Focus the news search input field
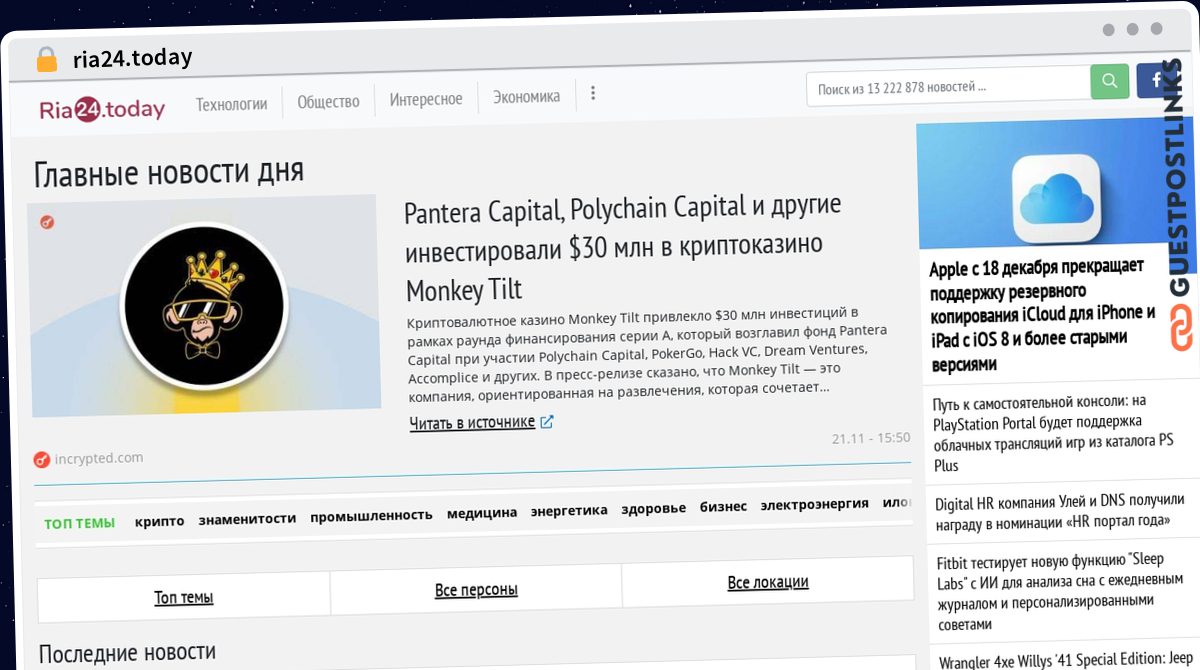This screenshot has height=670, width=1200. pyautogui.click(x=948, y=87)
